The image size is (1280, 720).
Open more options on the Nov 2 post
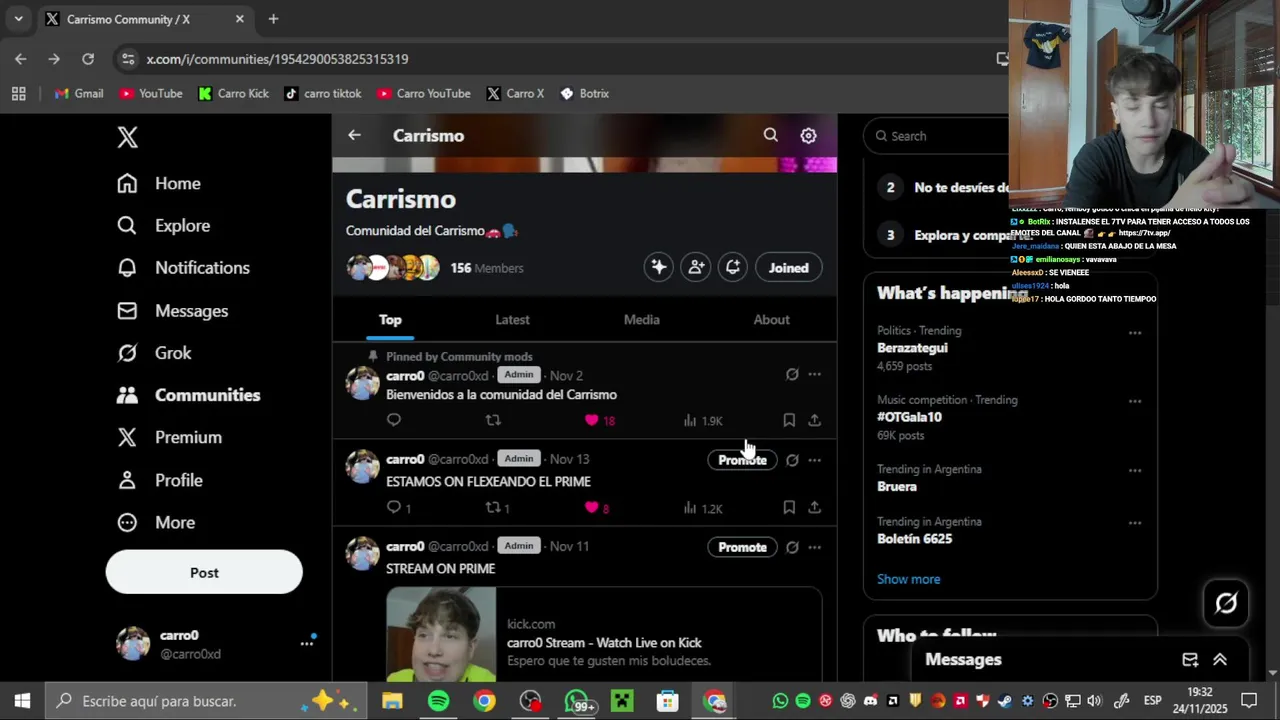coord(814,374)
